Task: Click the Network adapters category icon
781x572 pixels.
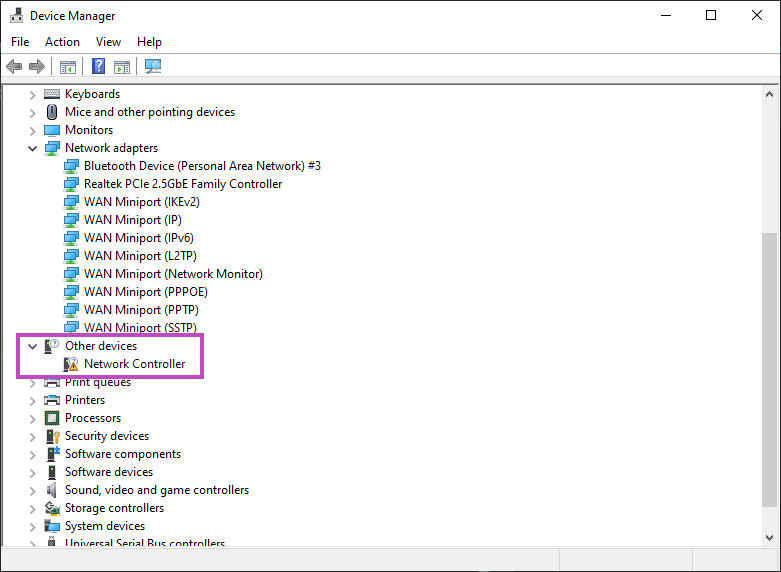Action: tap(52, 148)
